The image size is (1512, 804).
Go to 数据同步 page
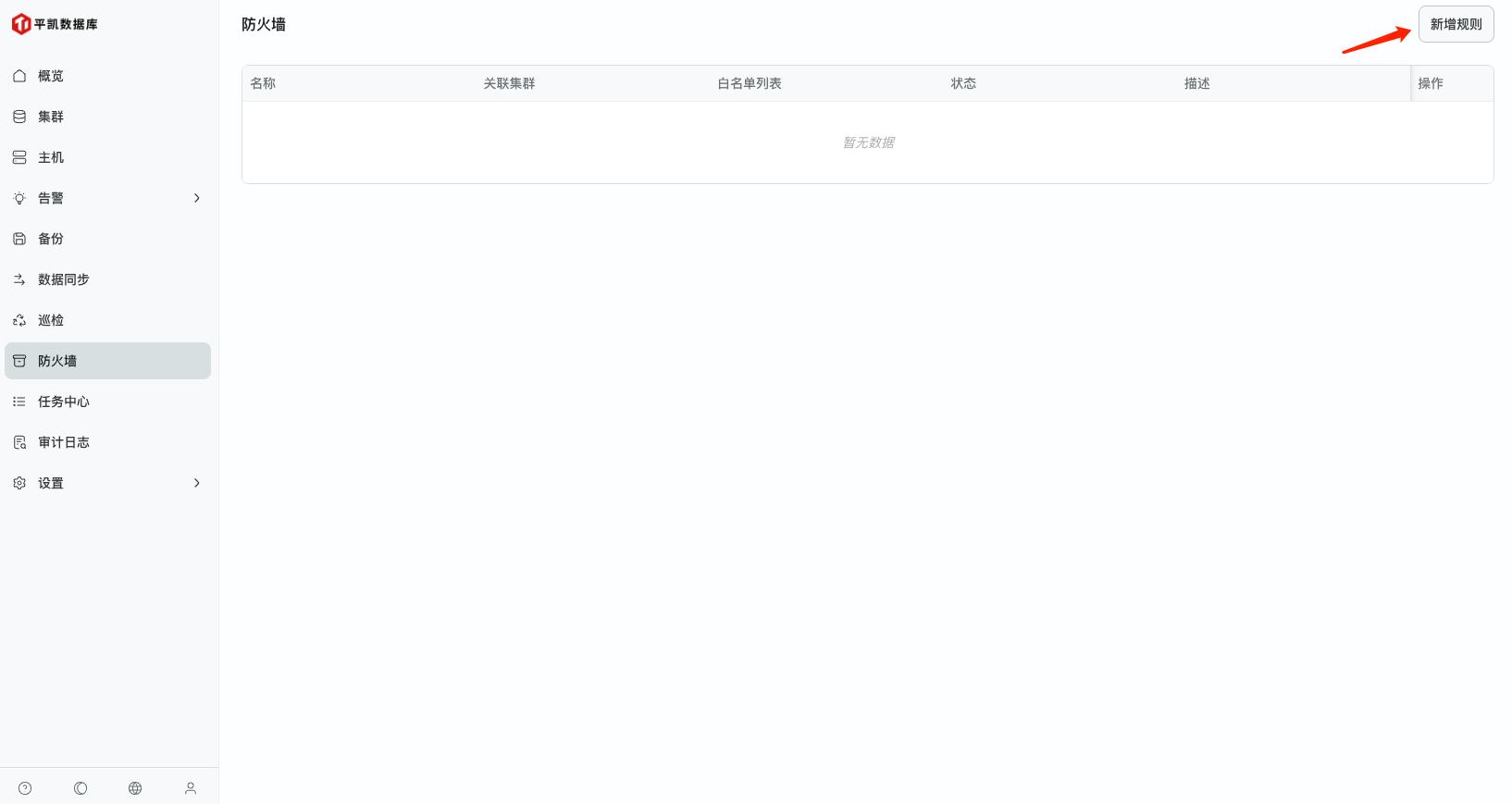(63, 279)
